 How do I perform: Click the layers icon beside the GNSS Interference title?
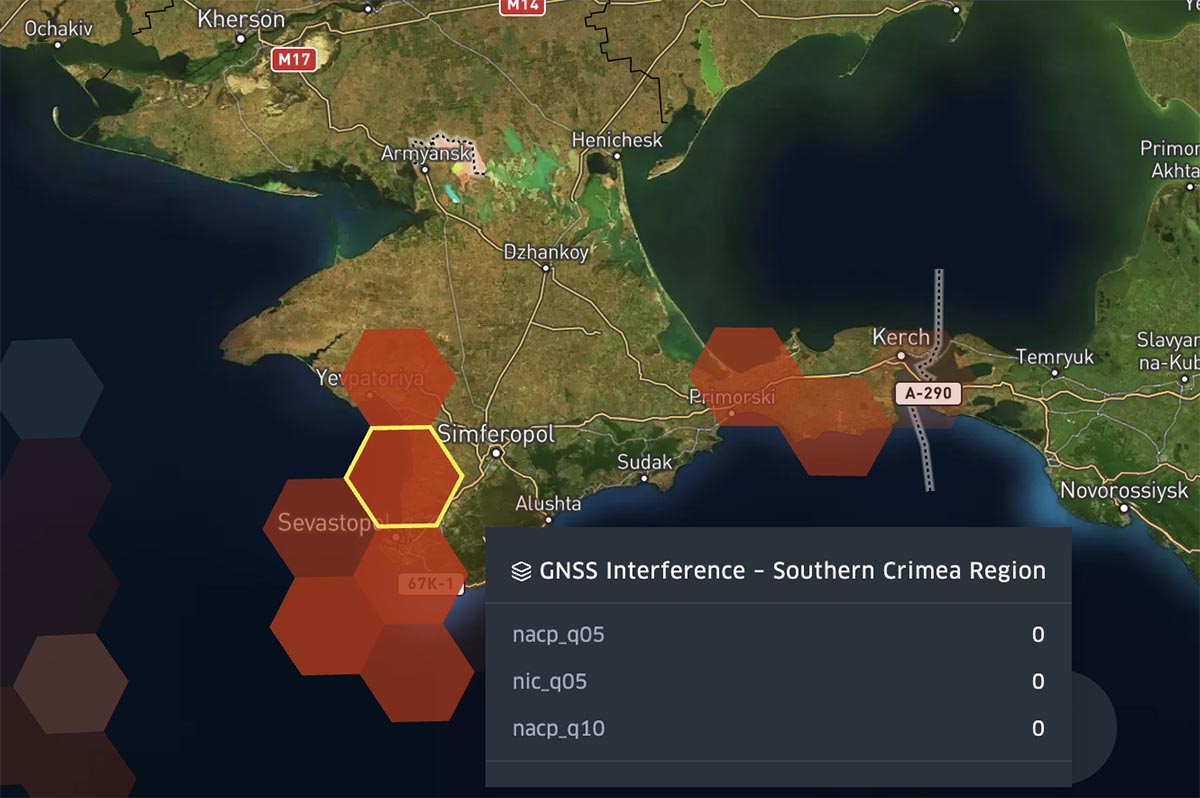point(520,570)
